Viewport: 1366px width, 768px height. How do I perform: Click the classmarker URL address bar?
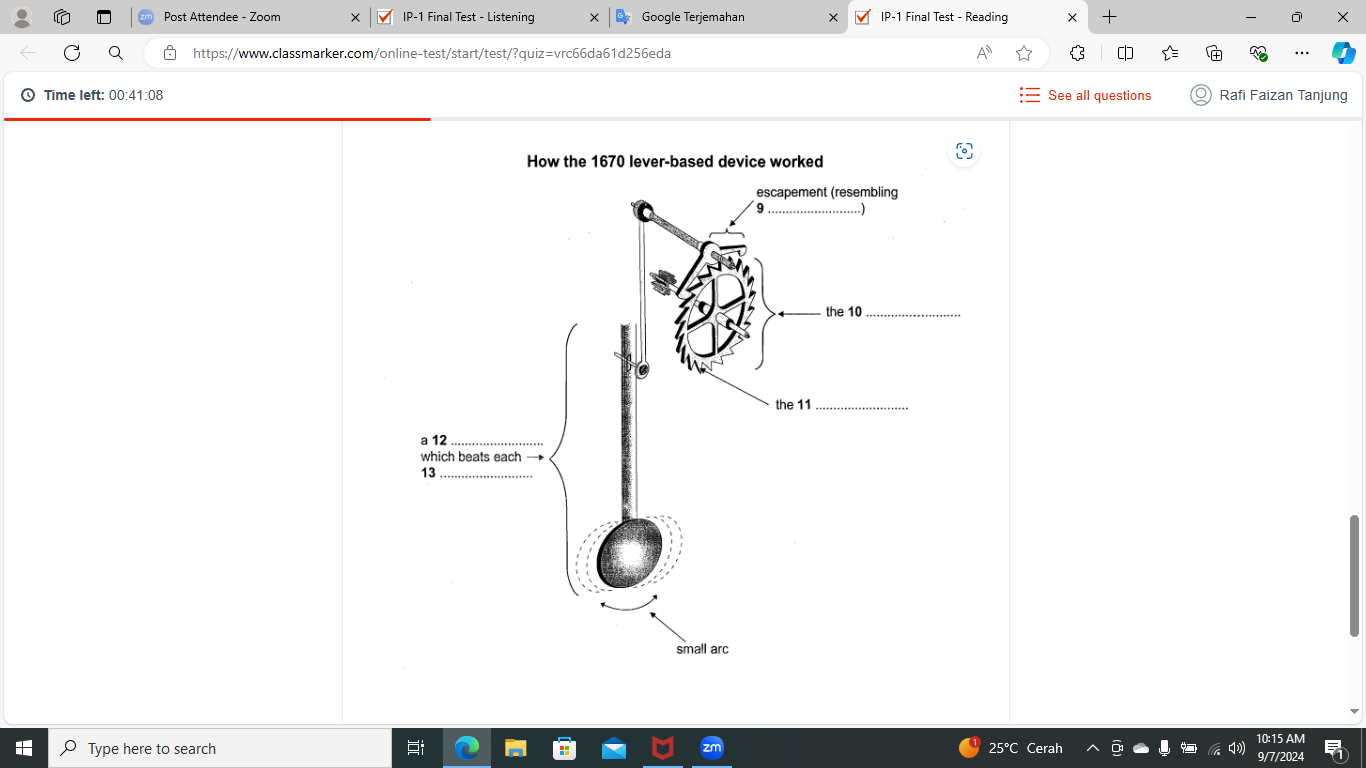[x=432, y=53]
